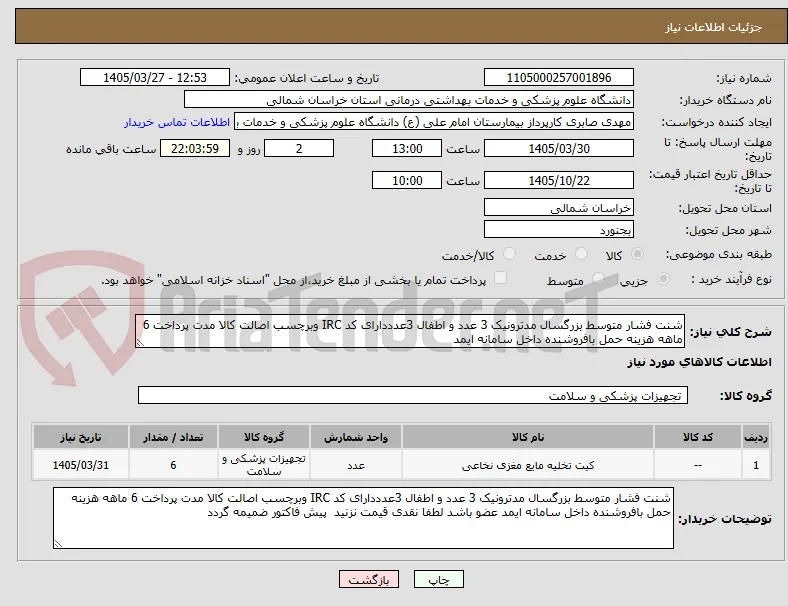Screen dimensions: 788x606
Task: Select the متوسط purchase type radio
Action: (598, 278)
